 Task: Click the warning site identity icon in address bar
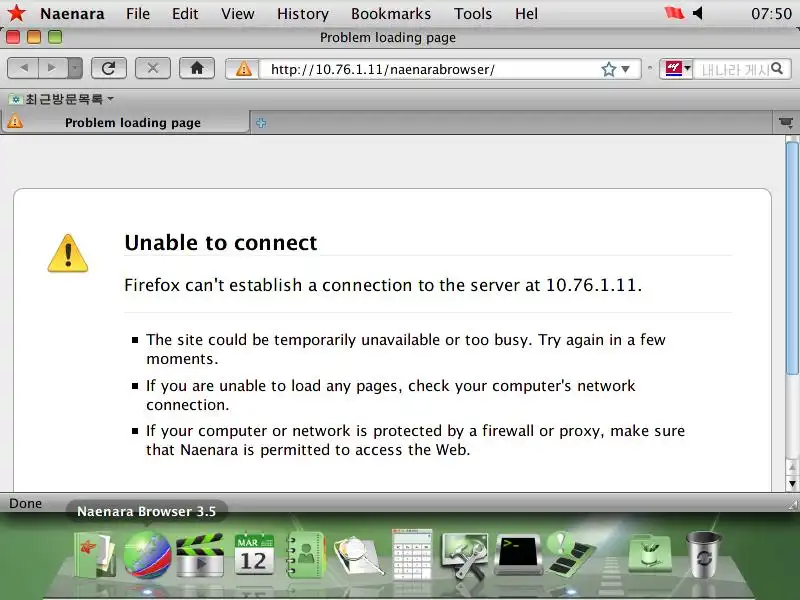tap(243, 69)
